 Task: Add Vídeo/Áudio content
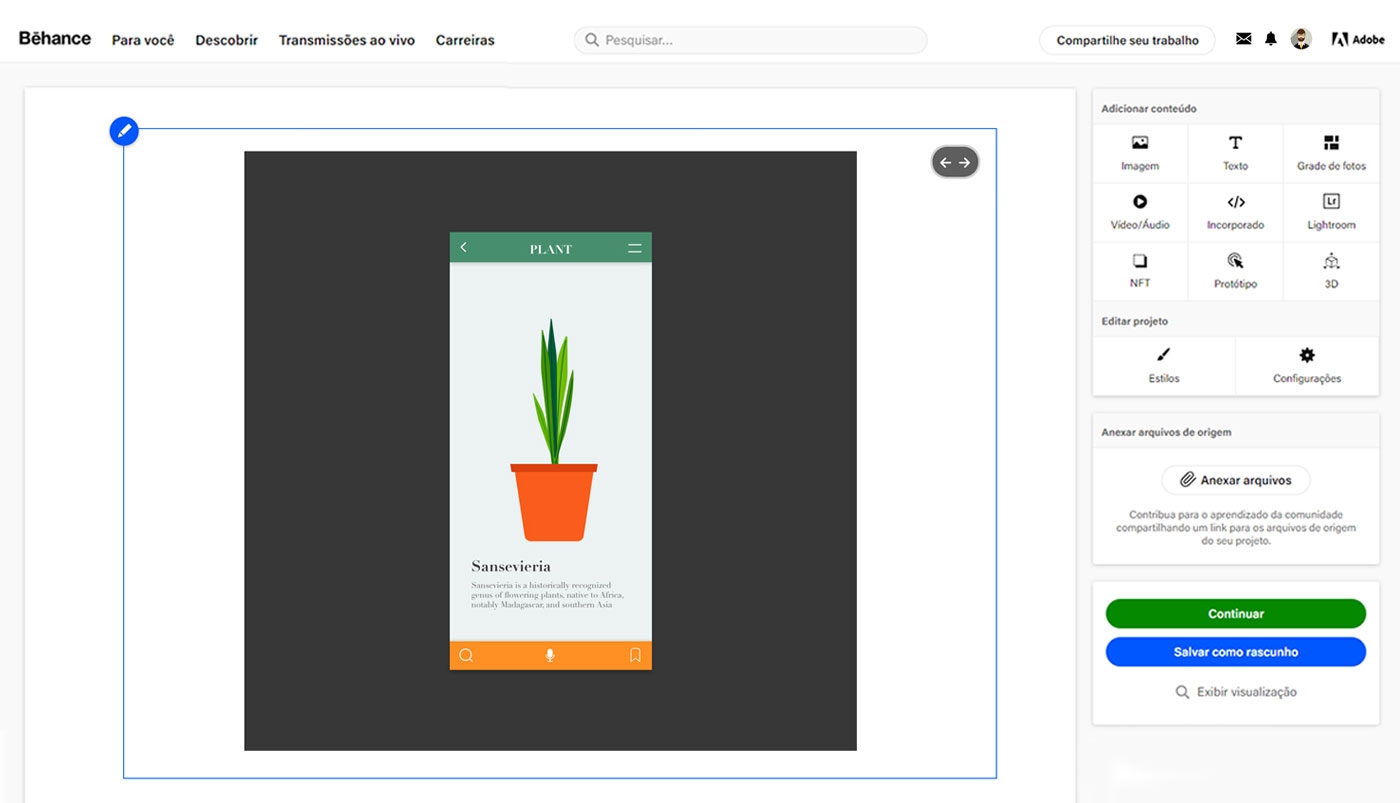pos(1139,212)
